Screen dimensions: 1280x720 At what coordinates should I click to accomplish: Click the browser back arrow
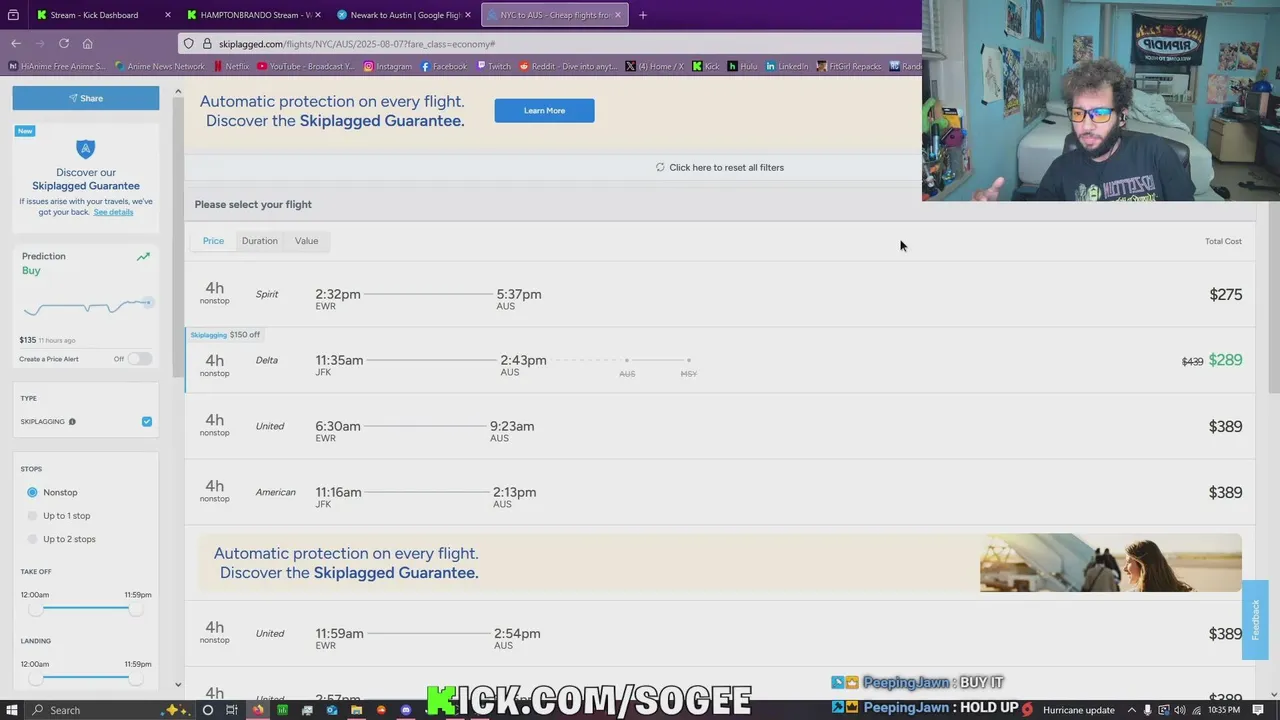point(16,43)
